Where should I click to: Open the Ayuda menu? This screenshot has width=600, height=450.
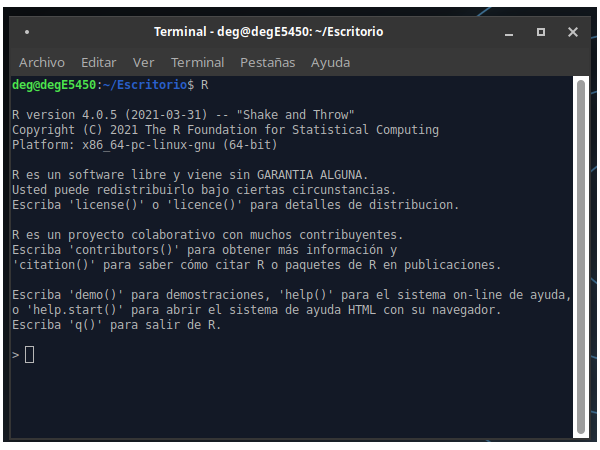[x=330, y=62]
